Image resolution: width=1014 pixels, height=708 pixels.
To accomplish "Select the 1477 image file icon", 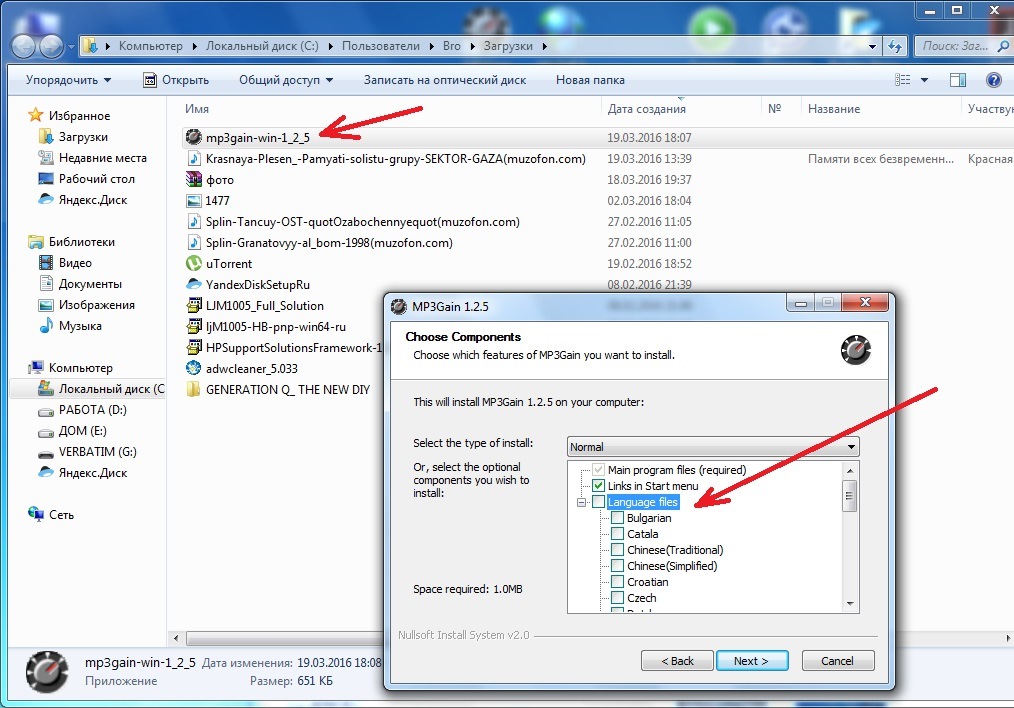I will 193,200.
